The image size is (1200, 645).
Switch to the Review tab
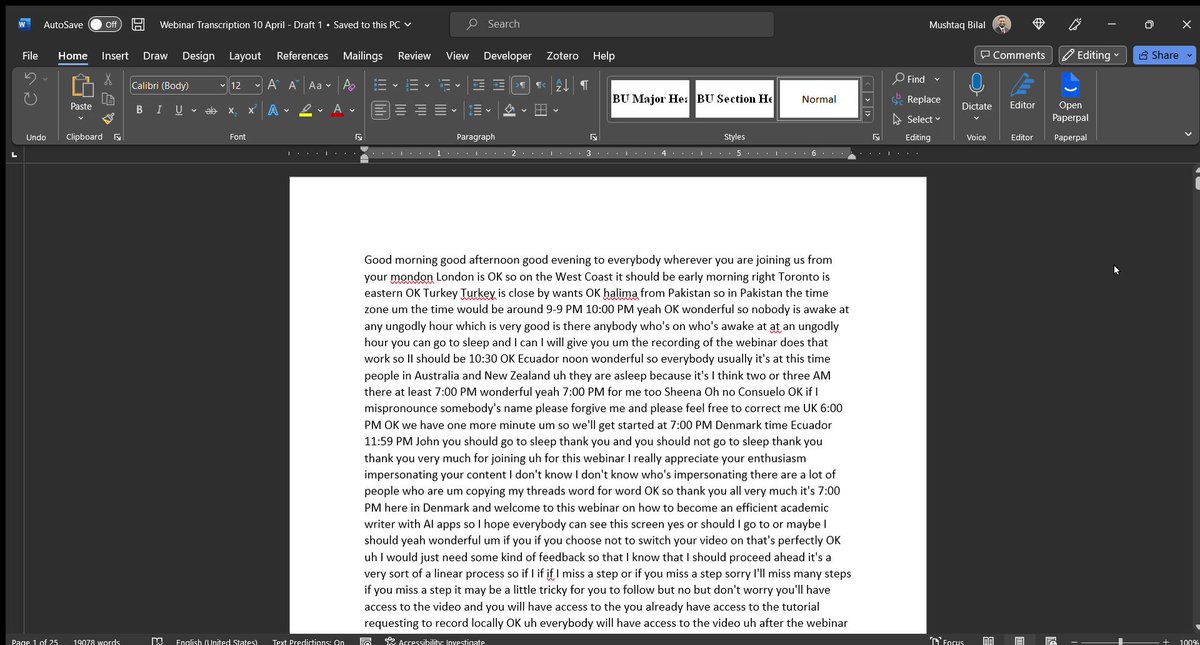414,56
